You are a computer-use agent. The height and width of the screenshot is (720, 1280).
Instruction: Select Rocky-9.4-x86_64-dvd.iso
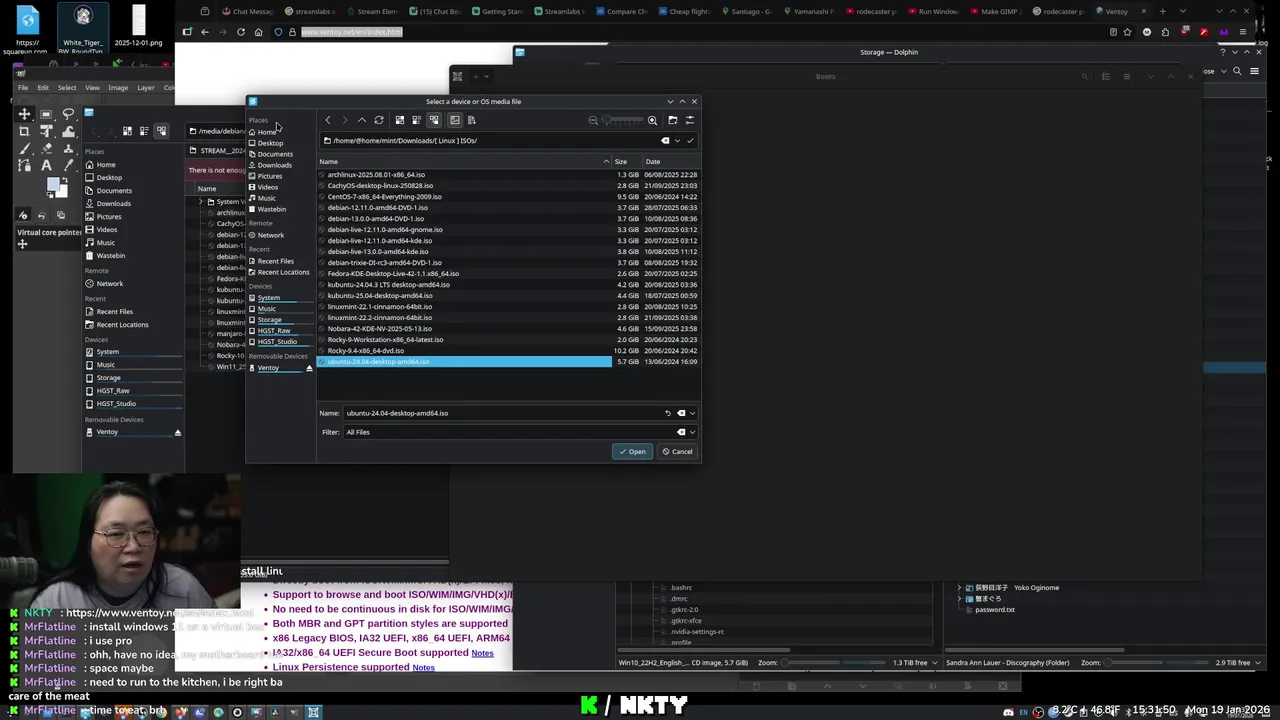(x=366, y=351)
